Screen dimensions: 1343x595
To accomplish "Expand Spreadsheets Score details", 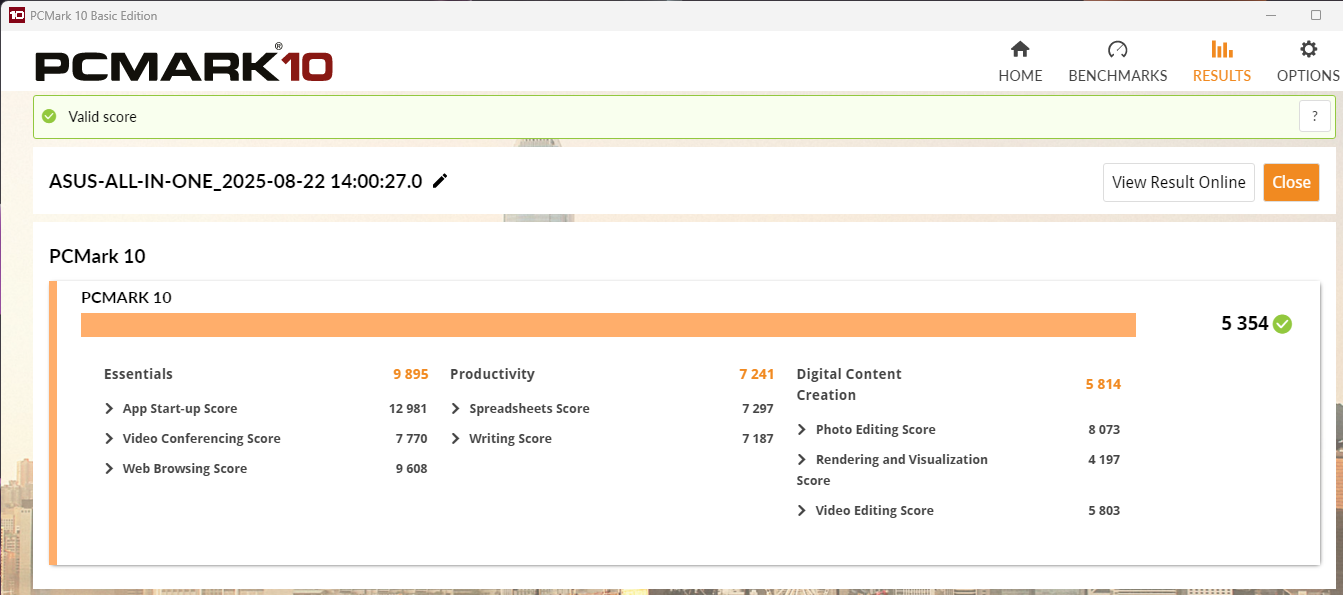I will tap(456, 408).
